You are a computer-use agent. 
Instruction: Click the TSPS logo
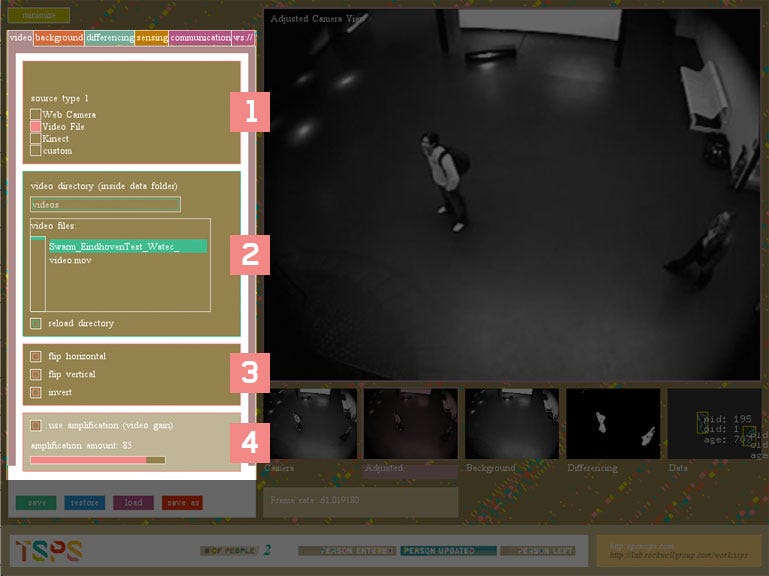tap(49, 550)
